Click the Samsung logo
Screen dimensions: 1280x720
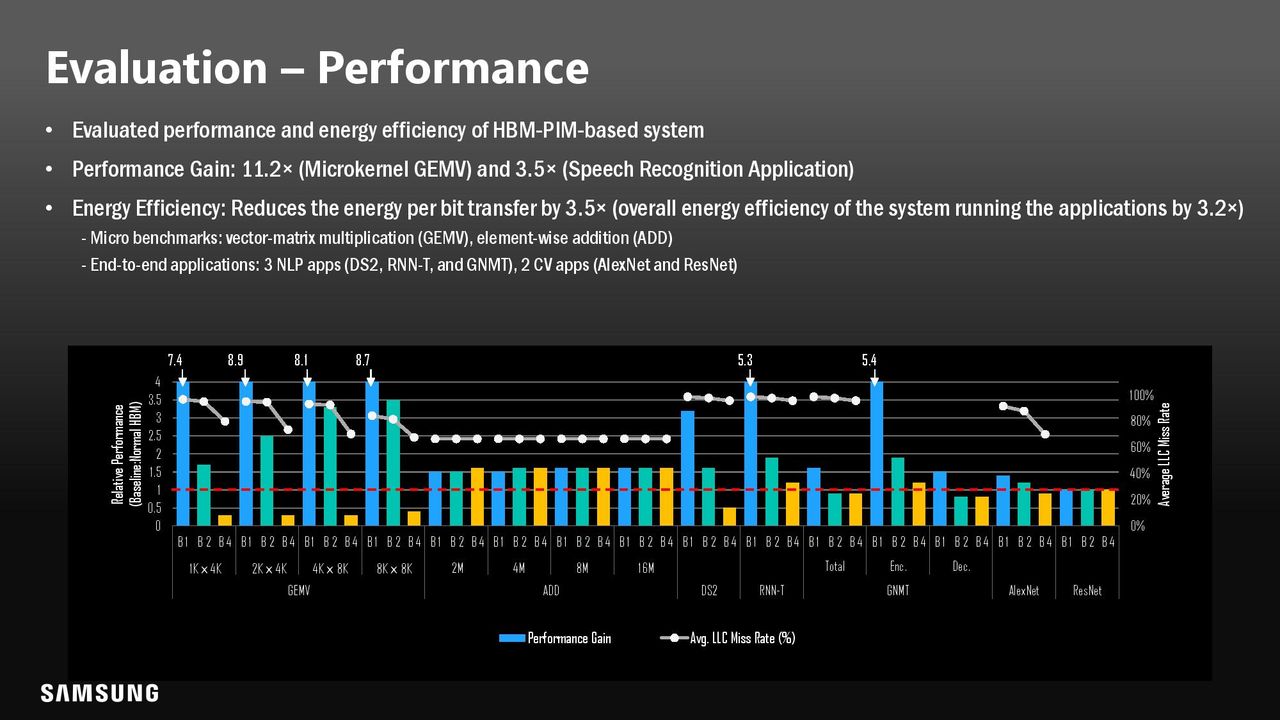click(x=99, y=693)
